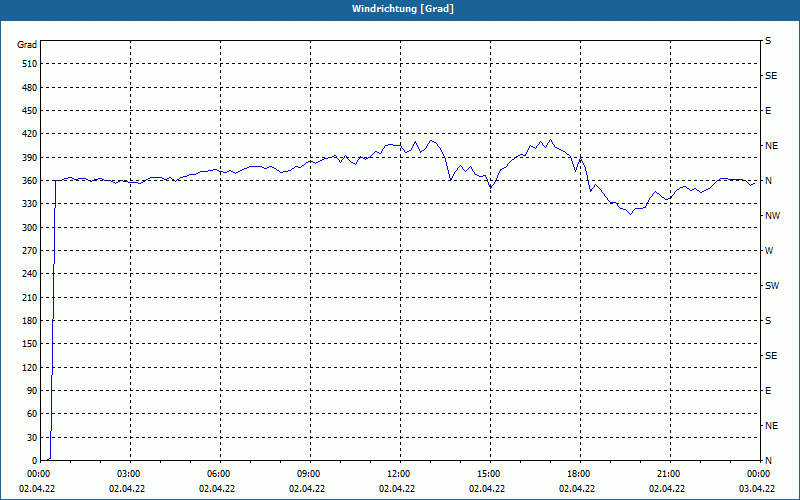Click the 240 degree axis value
800x500 pixels.
(30, 274)
